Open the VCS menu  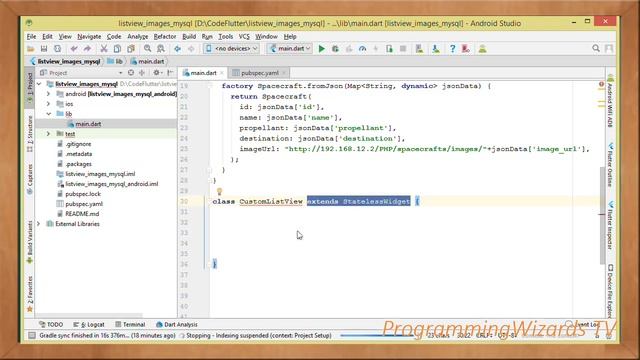(x=244, y=37)
